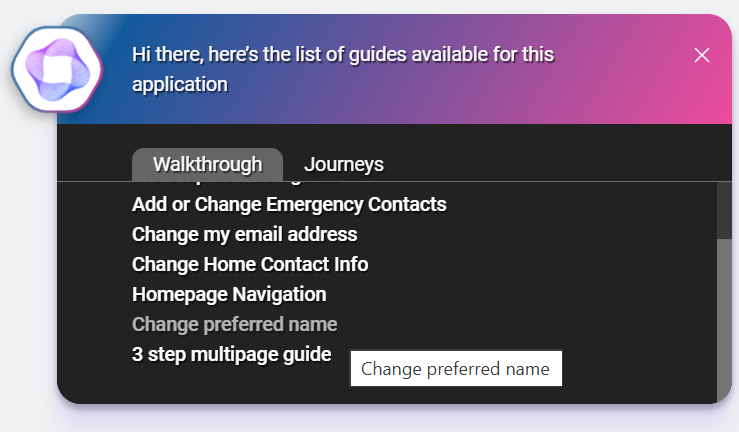This screenshot has width=739, height=432.
Task: Choose the Change preferred name guide
Action: (x=234, y=325)
